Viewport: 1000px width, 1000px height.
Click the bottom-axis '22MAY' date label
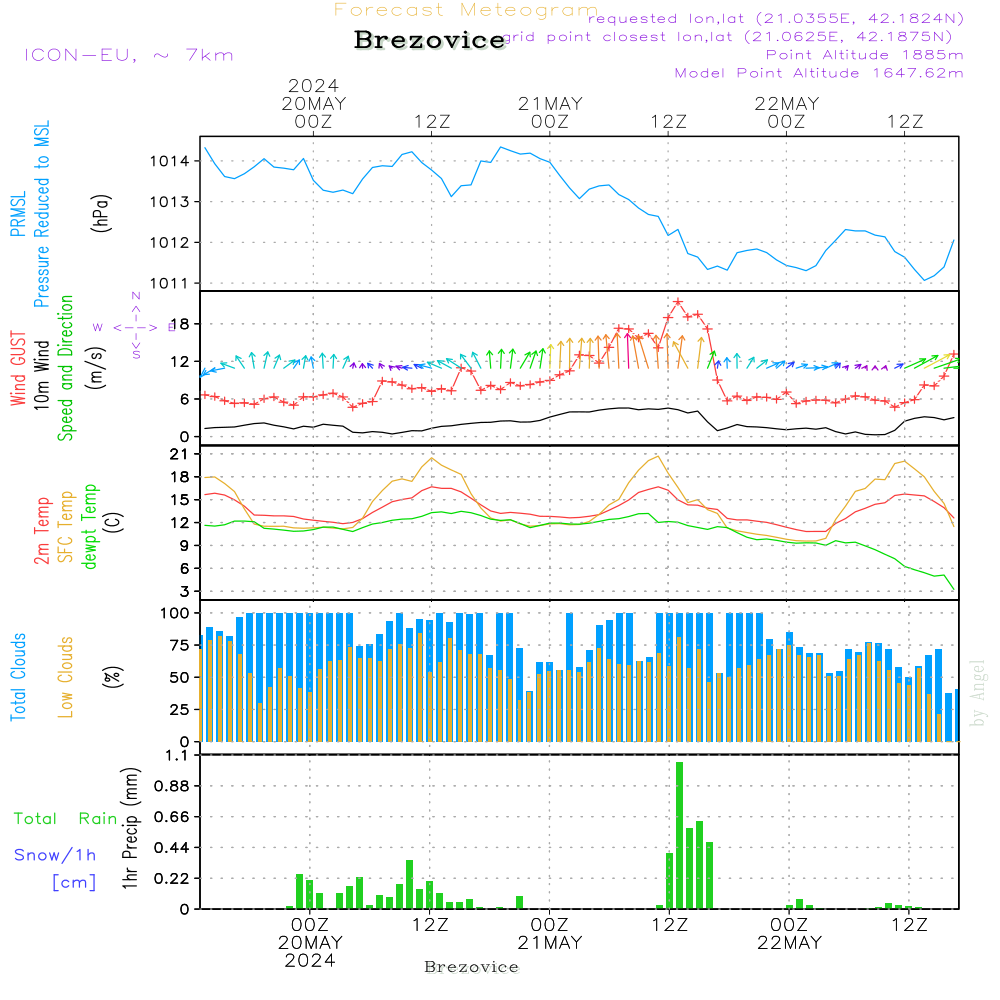point(790,943)
